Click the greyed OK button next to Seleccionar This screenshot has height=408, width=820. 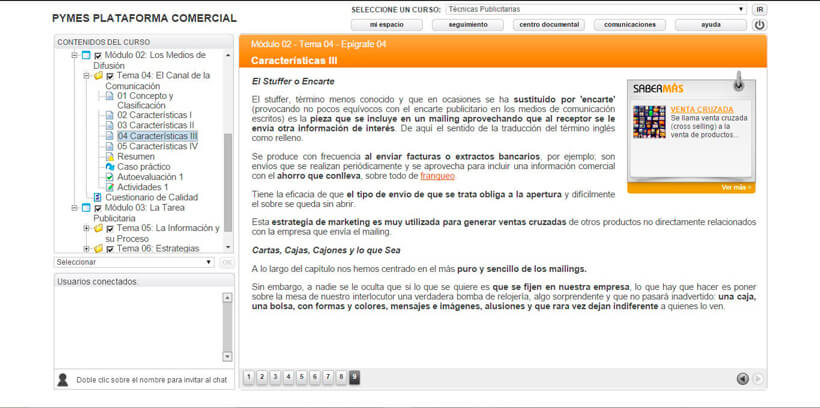click(227, 262)
